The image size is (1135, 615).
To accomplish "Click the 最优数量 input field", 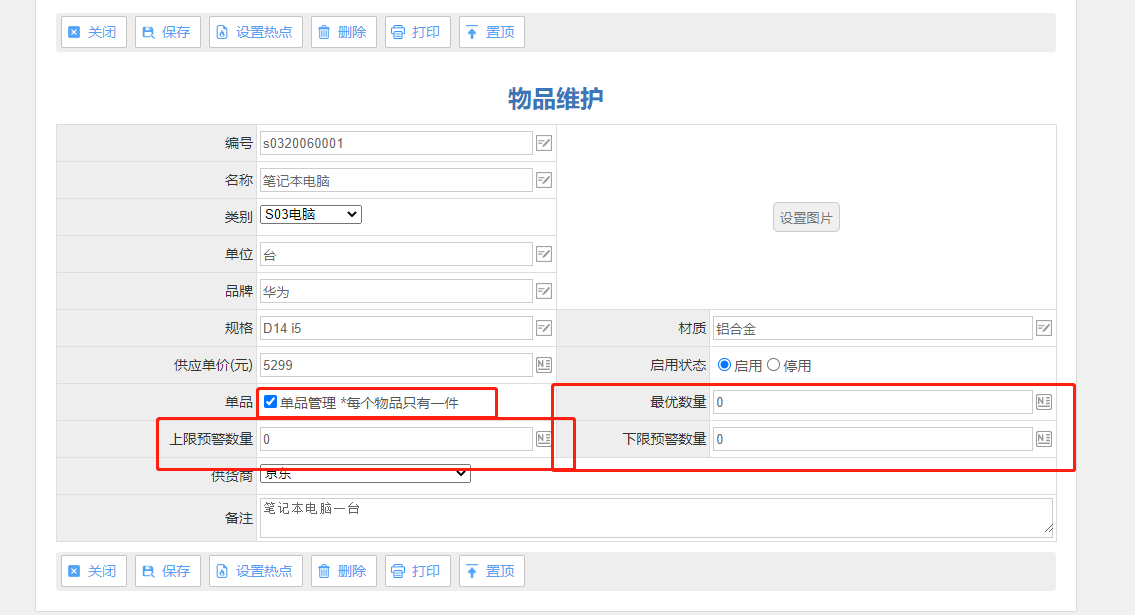I will tap(872, 402).
